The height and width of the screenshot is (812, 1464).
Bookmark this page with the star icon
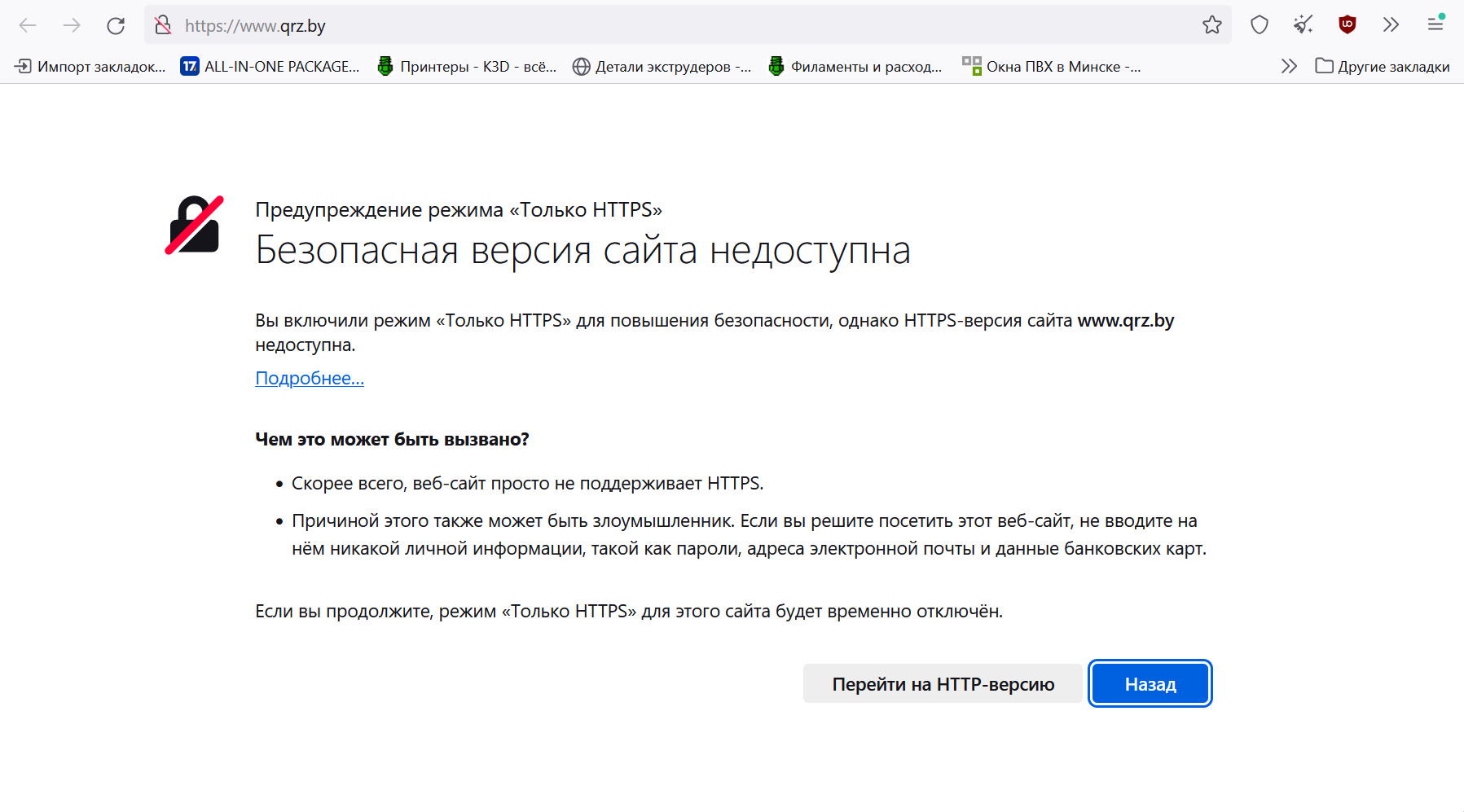tap(1211, 25)
